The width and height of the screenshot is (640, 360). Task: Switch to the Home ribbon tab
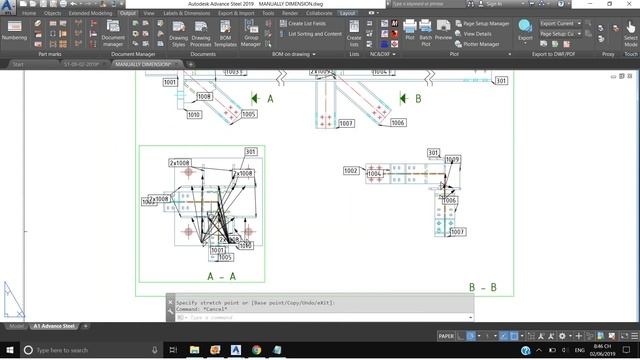[x=29, y=13]
